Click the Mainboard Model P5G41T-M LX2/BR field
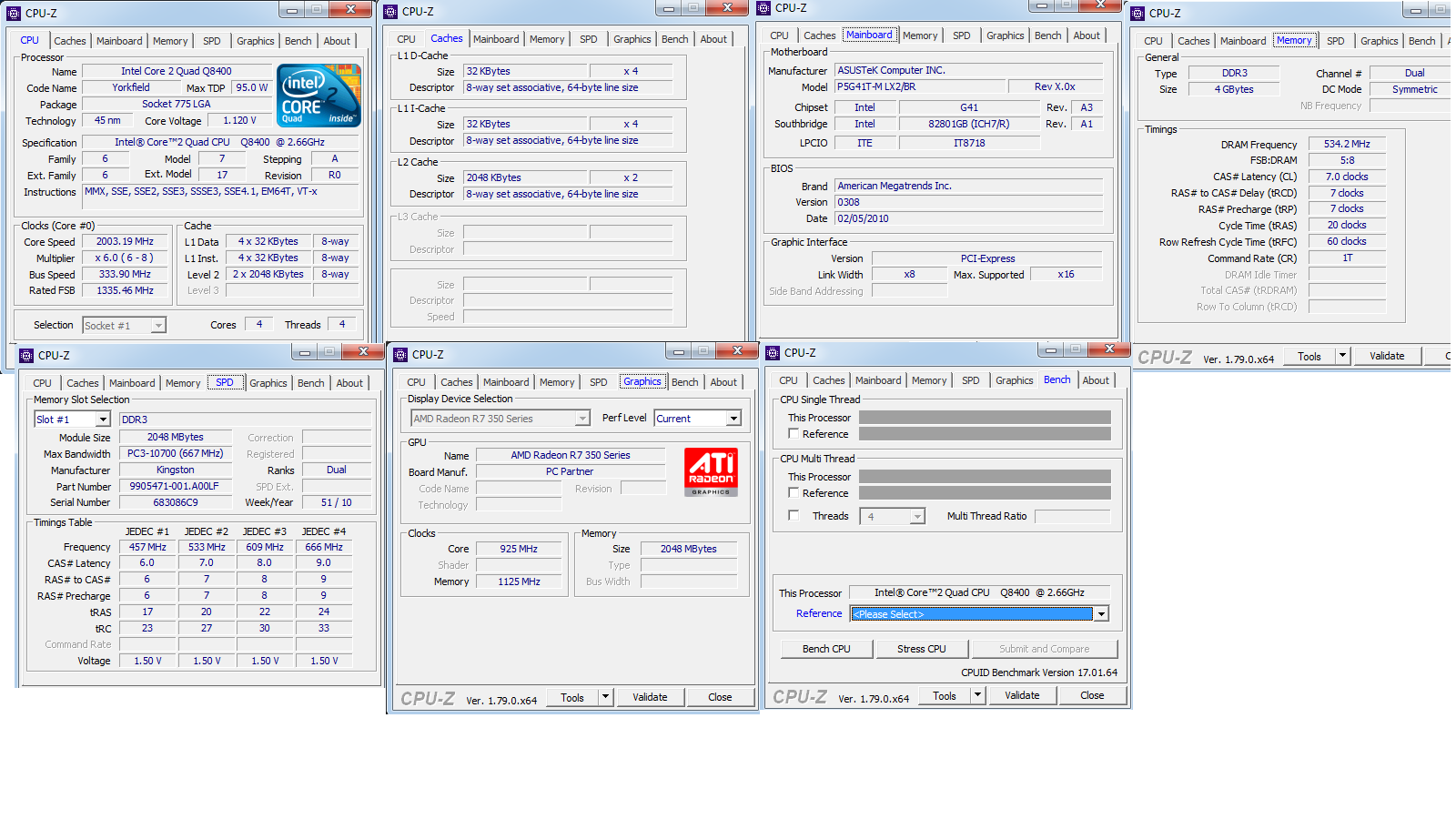 (921, 86)
